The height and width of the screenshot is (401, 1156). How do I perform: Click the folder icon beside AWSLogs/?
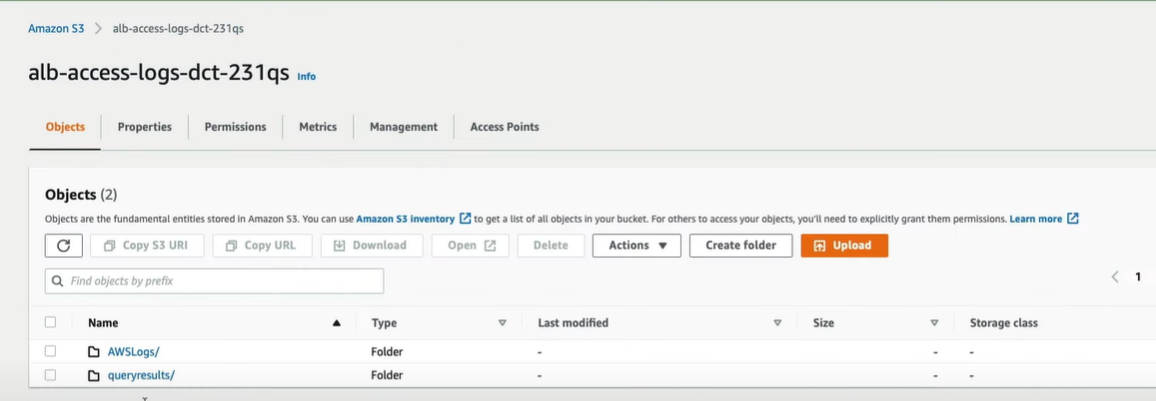94,352
